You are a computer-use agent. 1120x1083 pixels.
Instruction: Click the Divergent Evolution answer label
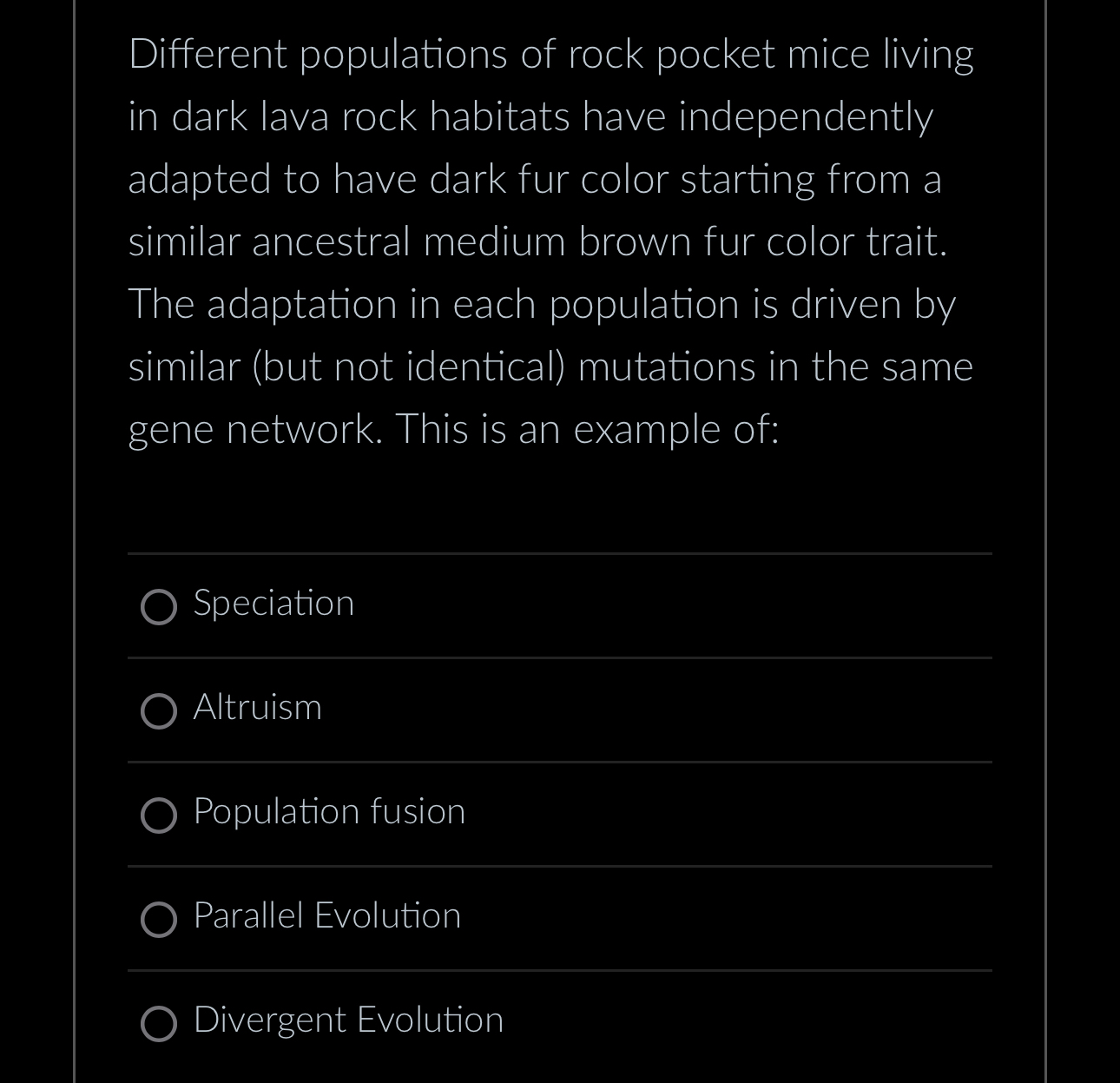(347, 1020)
